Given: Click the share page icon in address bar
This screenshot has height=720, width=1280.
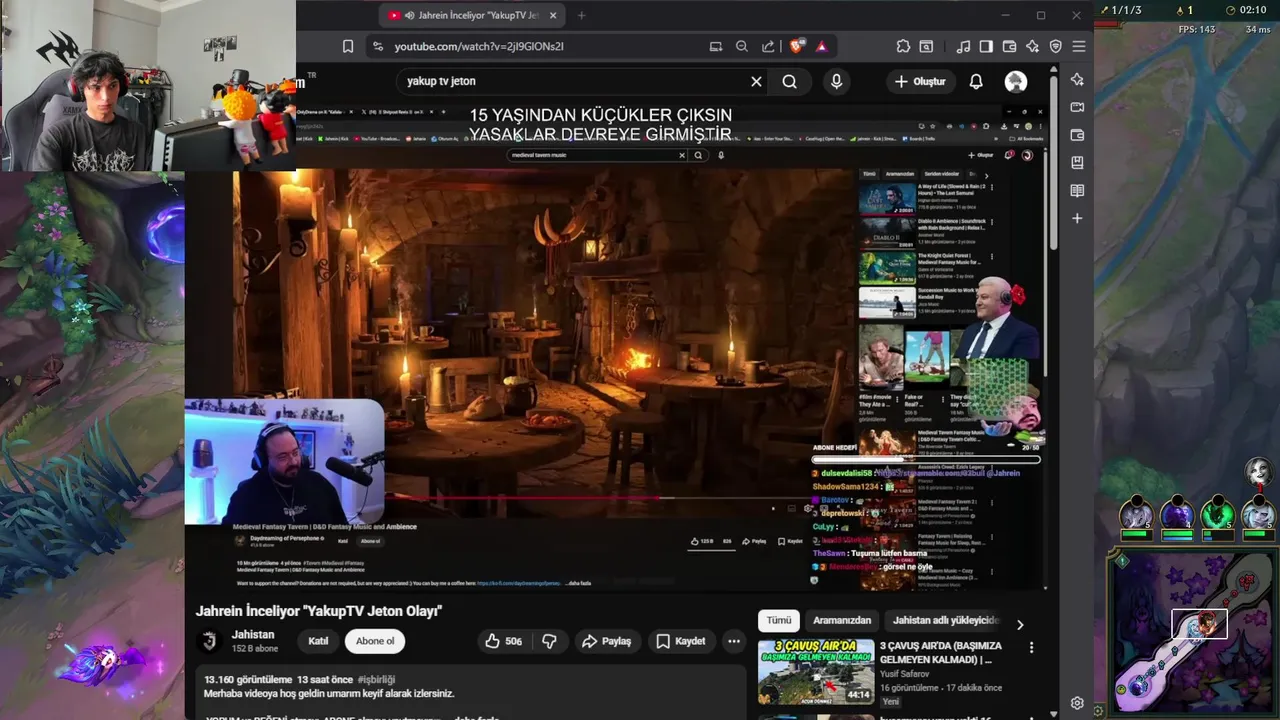Looking at the screenshot, I should [768, 46].
